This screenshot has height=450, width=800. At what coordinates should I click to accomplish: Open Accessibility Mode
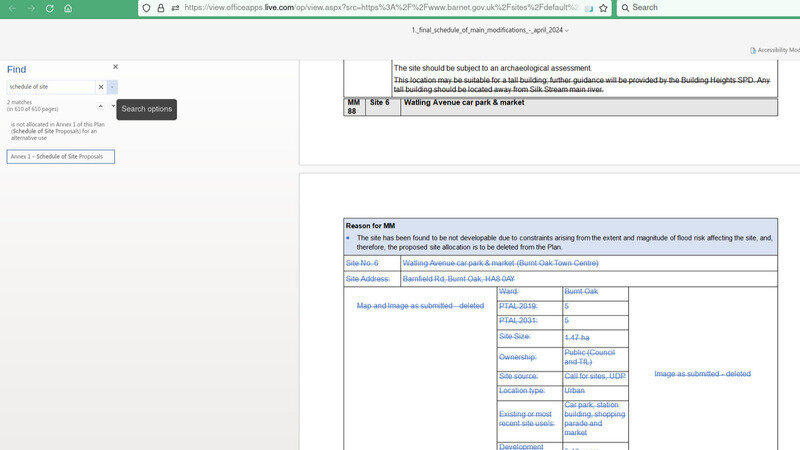point(775,49)
